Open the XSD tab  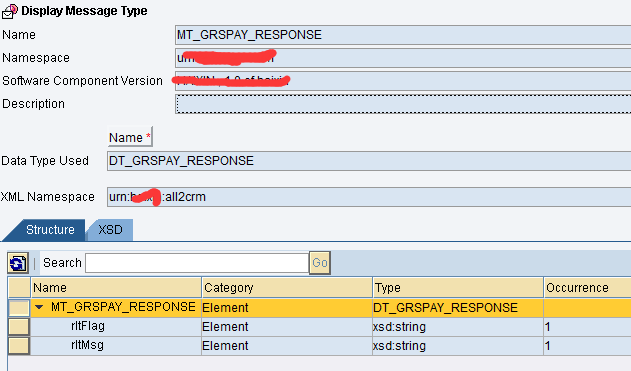[x=110, y=230]
